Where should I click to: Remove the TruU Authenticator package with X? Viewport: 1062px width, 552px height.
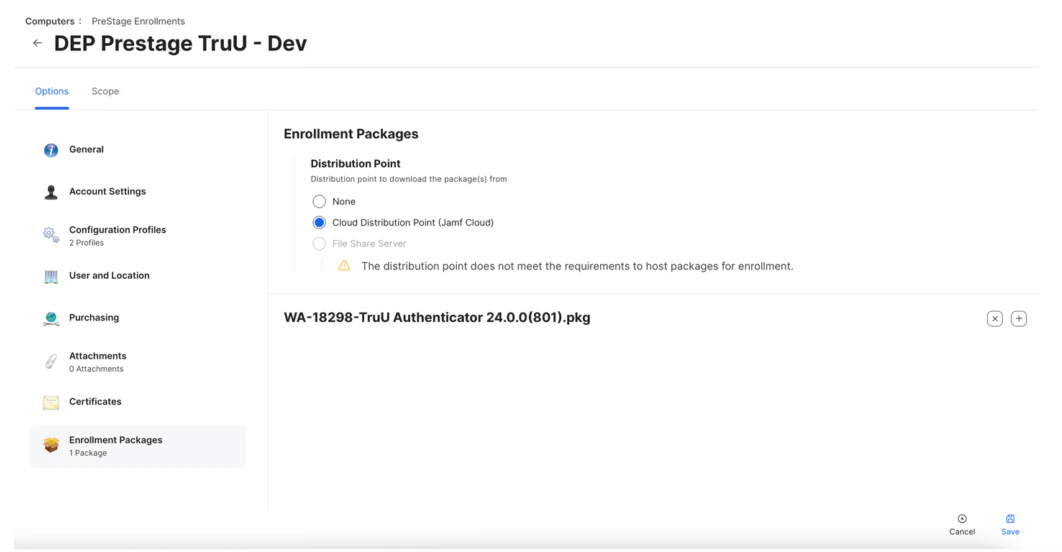coord(994,318)
